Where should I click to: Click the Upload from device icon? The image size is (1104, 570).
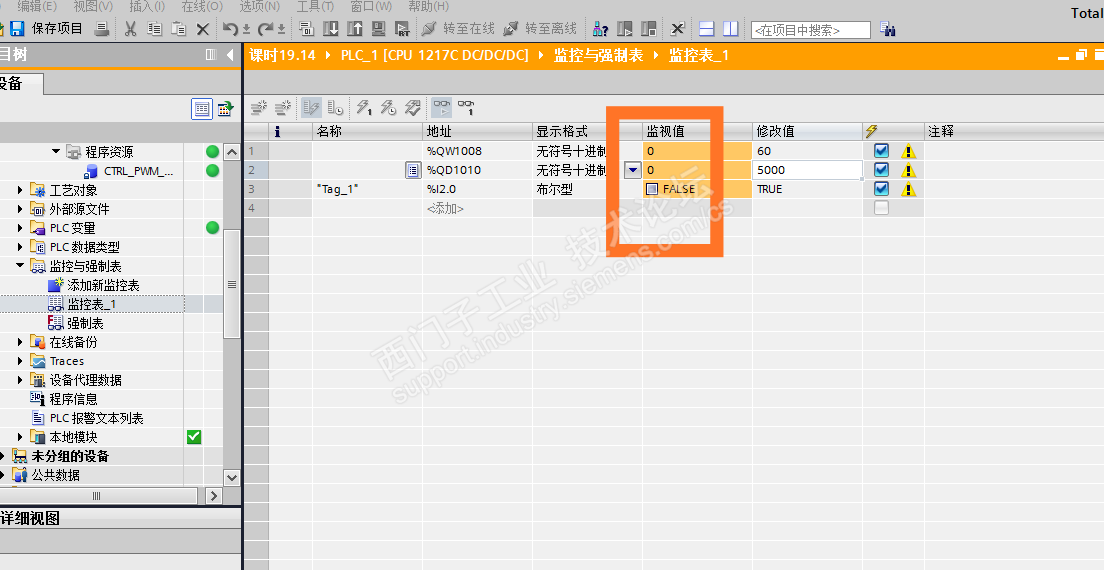pyautogui.click(x=355, y=29)
